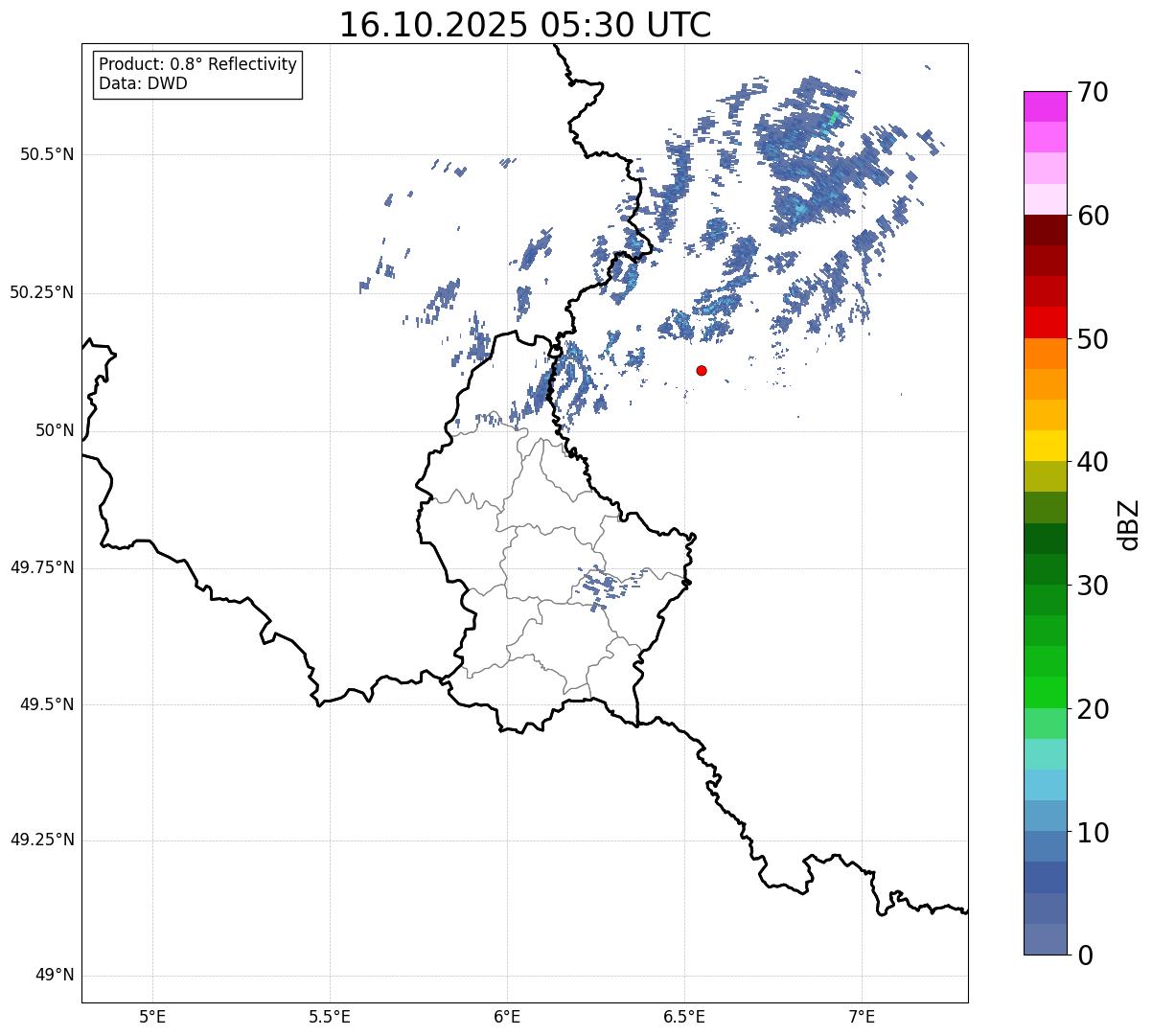Image resolution: width=1152 pixels, height=1036 pixels.
Task: Click the "Data: DWD" label
Action: [143, 83]
